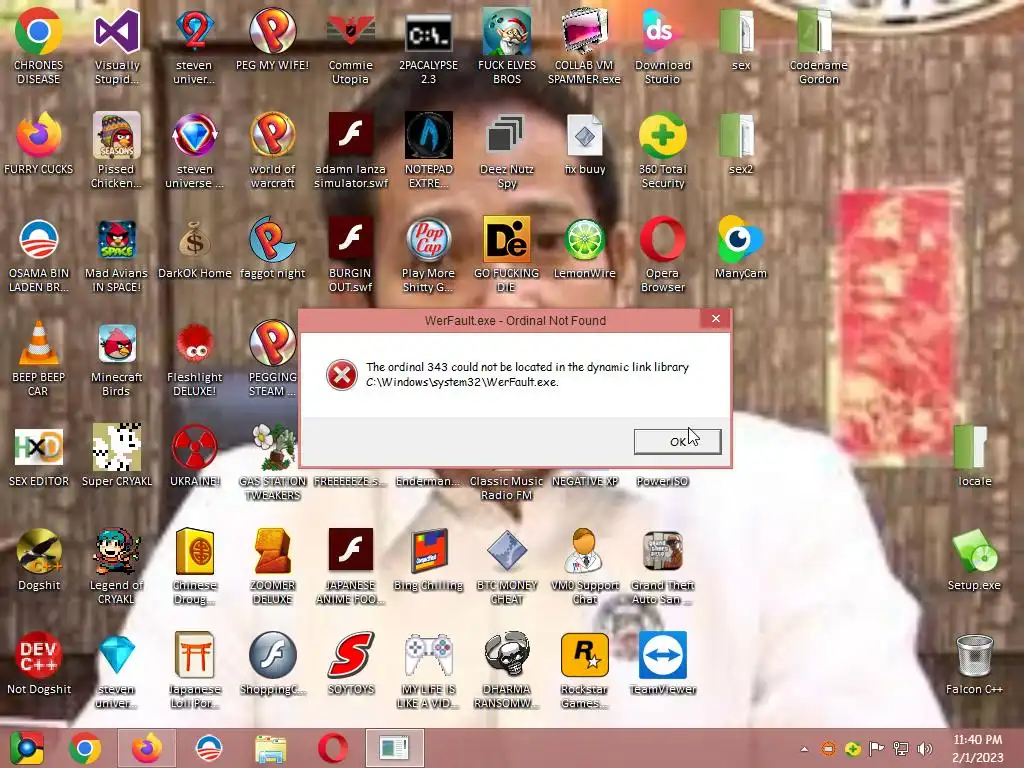Select the 360 Total Security icon
The width and height of the screenshot is (1024, 768).
[x=663, y=151]
